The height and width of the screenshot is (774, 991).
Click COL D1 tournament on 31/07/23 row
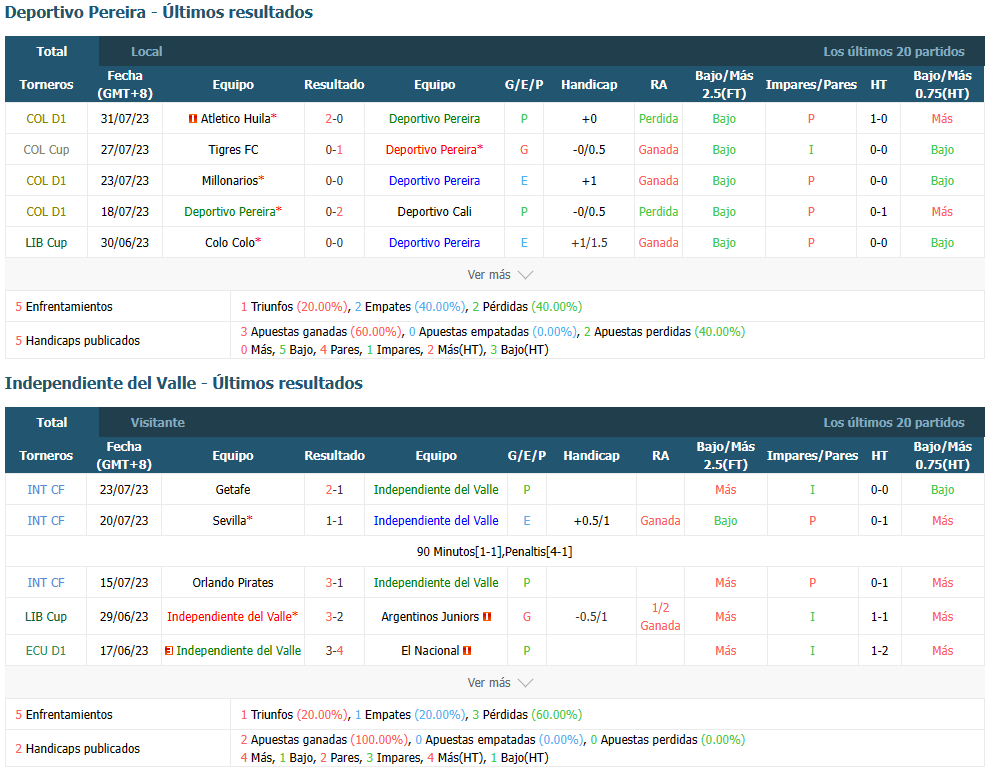(46, 119)
